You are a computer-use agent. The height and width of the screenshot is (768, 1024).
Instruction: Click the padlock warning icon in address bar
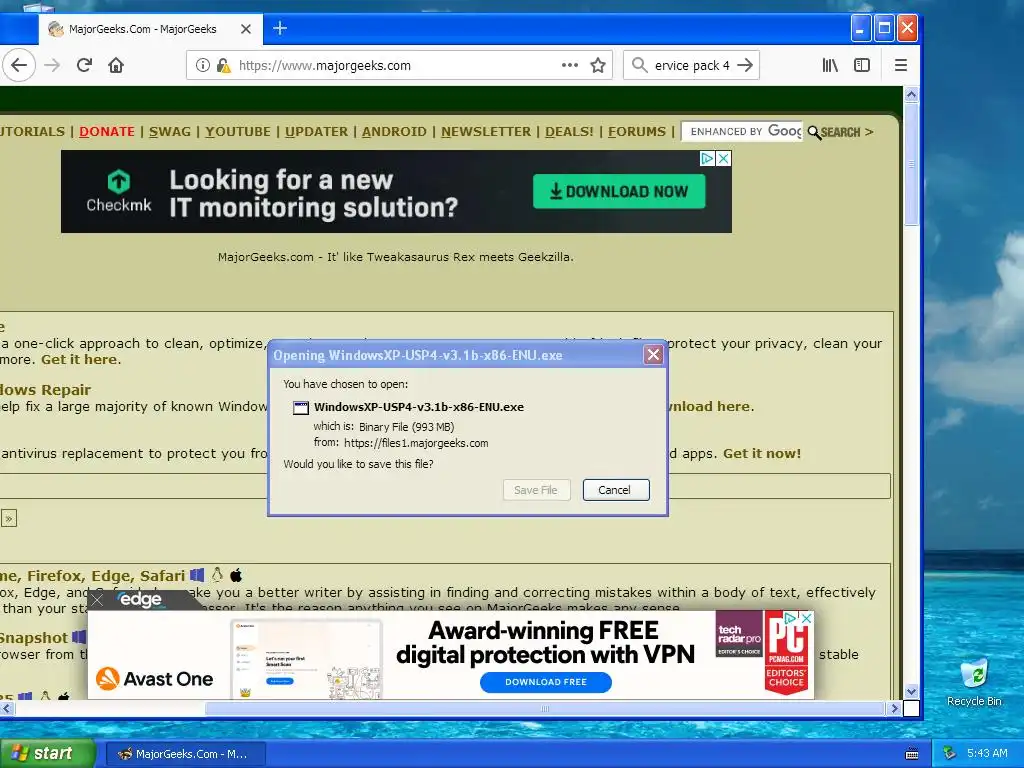pos(223,65)
